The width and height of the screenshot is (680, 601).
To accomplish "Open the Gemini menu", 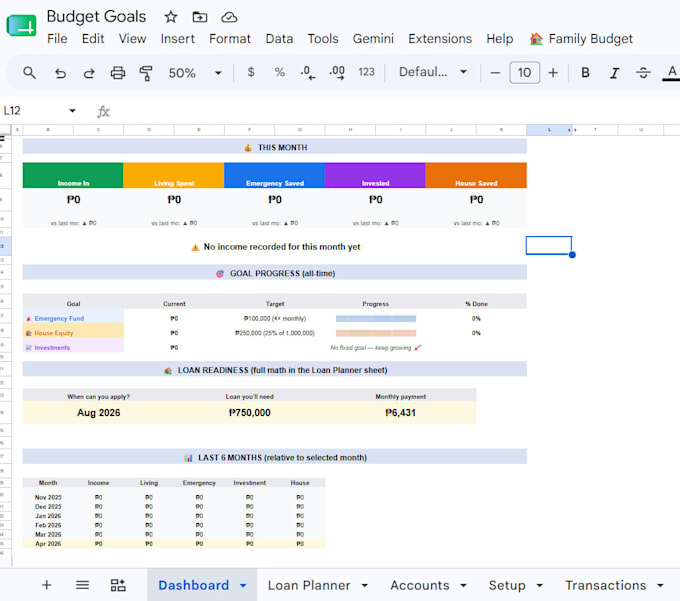I will (x=373, y=39).
